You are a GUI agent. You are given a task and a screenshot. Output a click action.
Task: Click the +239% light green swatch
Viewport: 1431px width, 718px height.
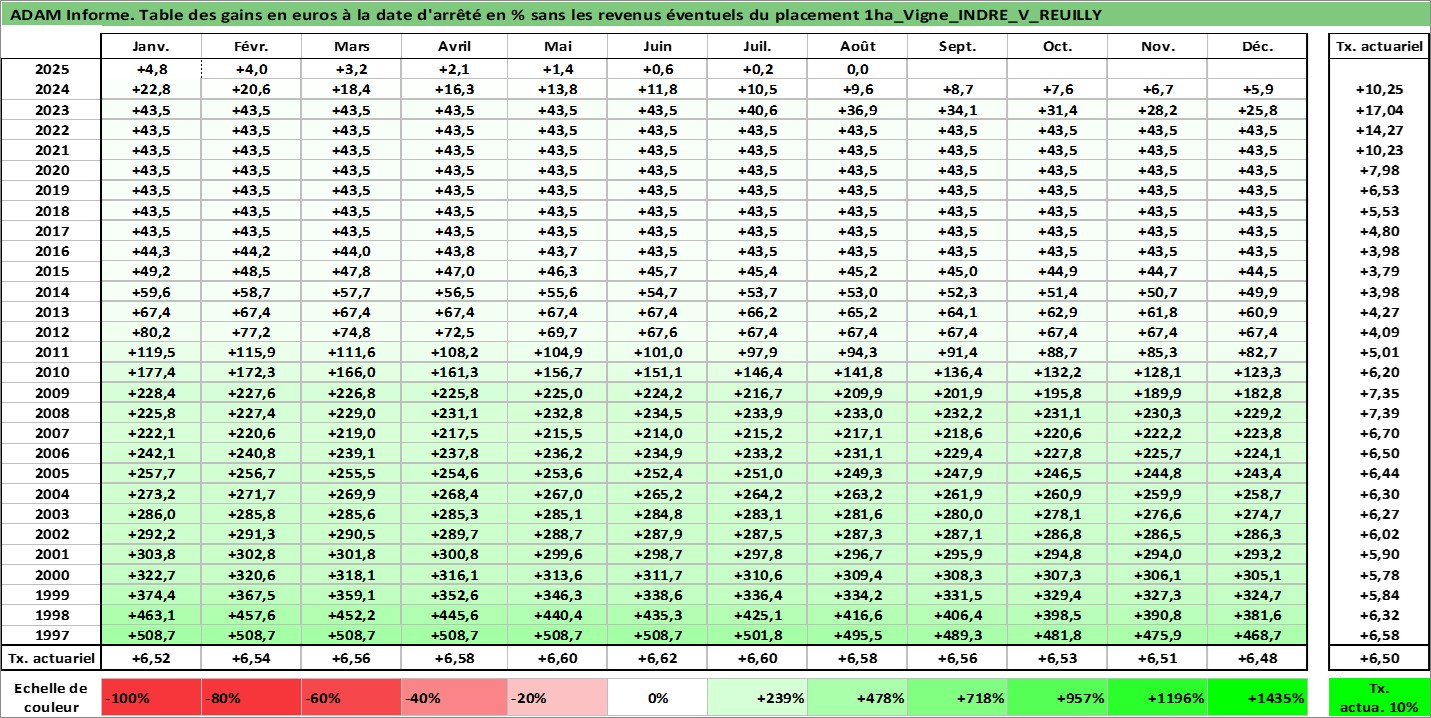pos(757,698)
